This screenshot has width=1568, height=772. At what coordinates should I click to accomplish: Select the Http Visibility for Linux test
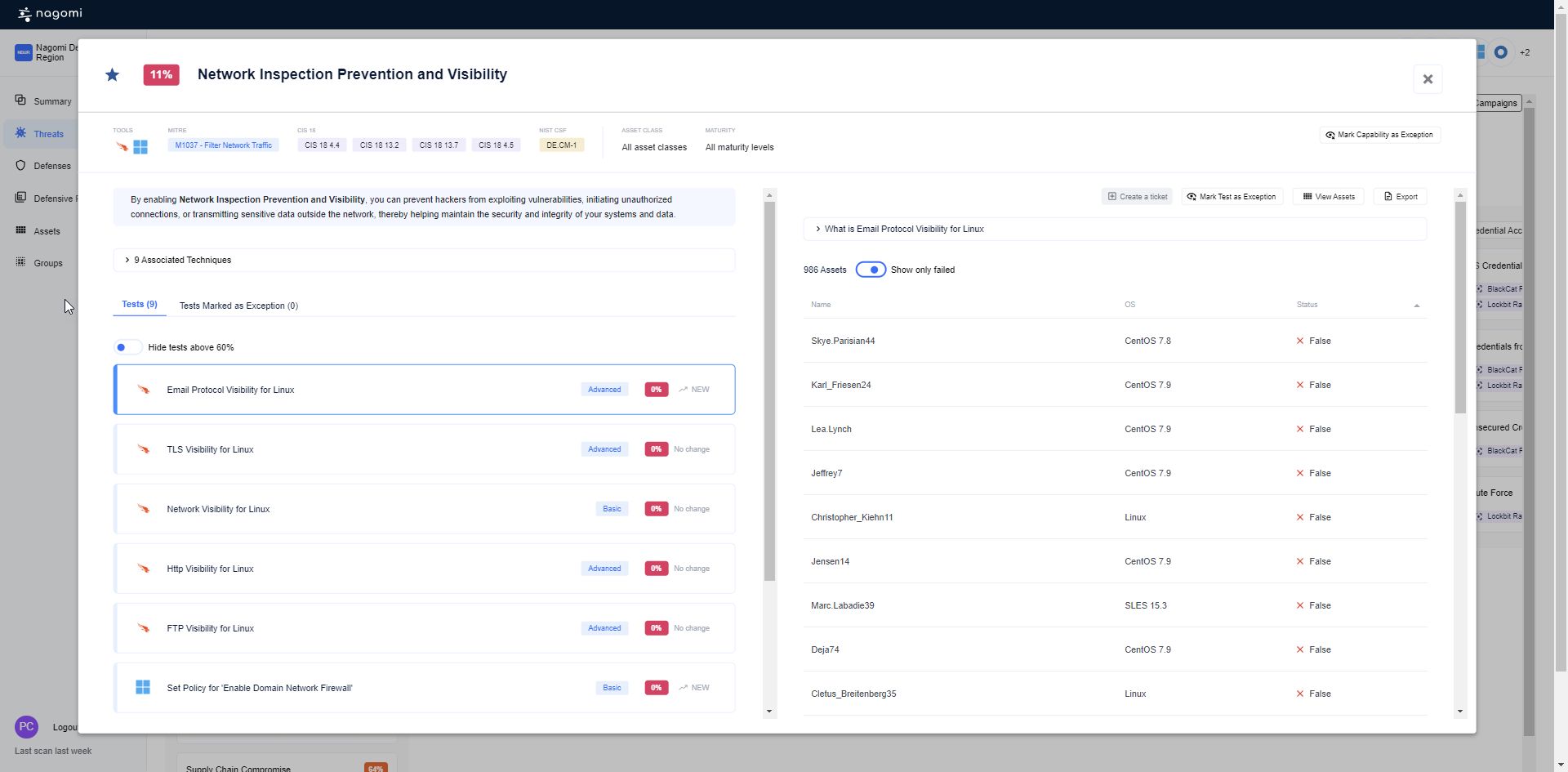point(424,569)
